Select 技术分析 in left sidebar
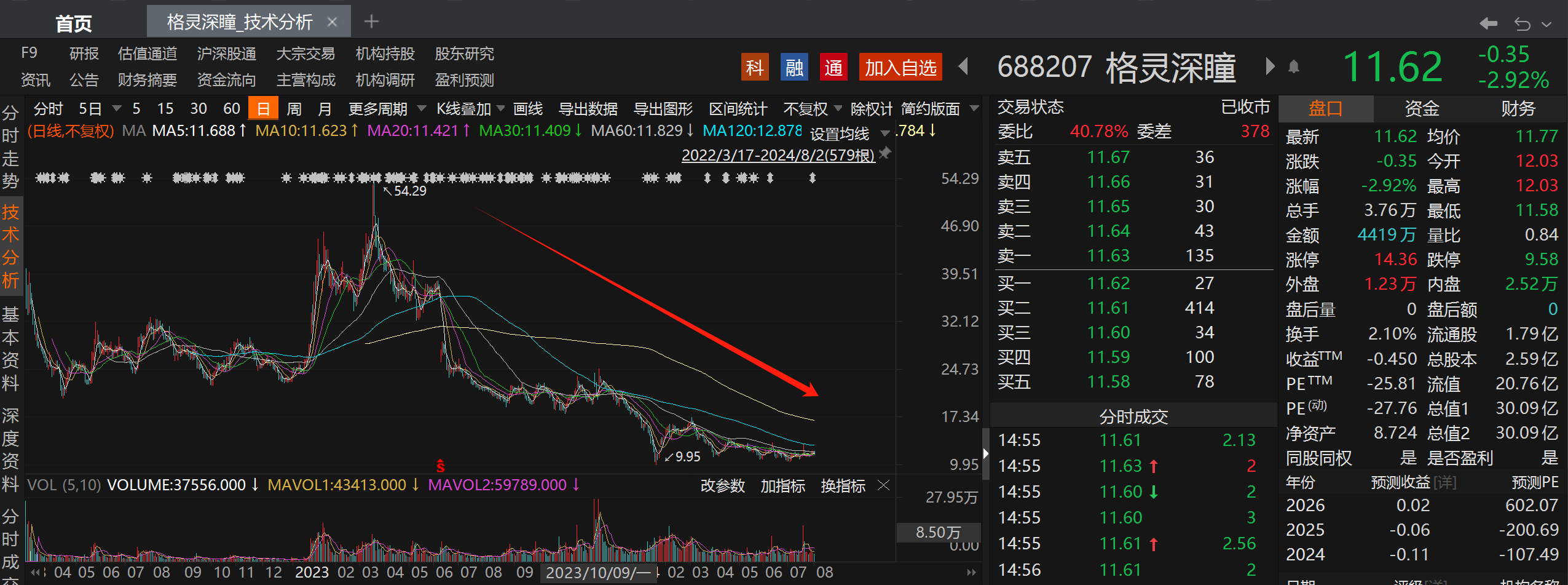Viewport: 1568px width, 585px height. coord(11,246)
